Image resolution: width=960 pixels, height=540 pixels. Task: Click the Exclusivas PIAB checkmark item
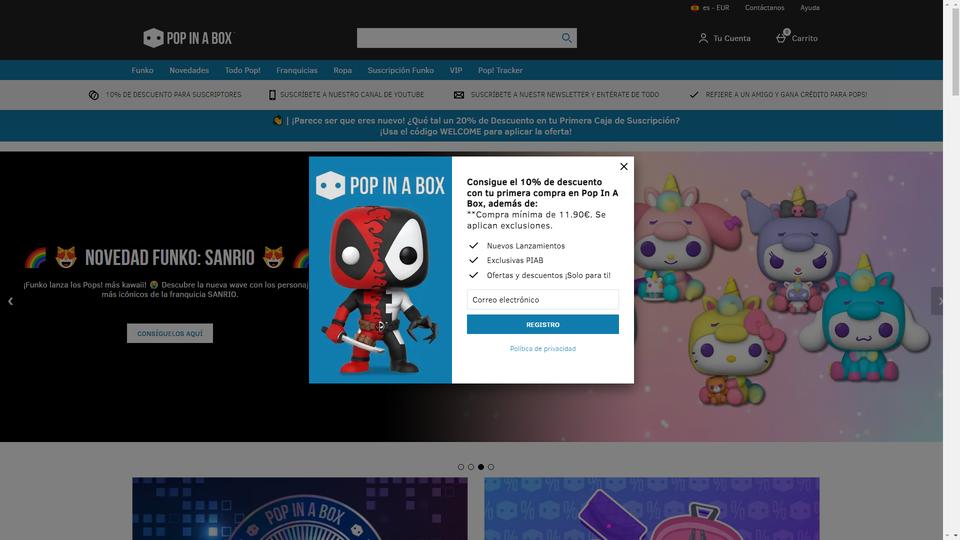click(506, 260)
